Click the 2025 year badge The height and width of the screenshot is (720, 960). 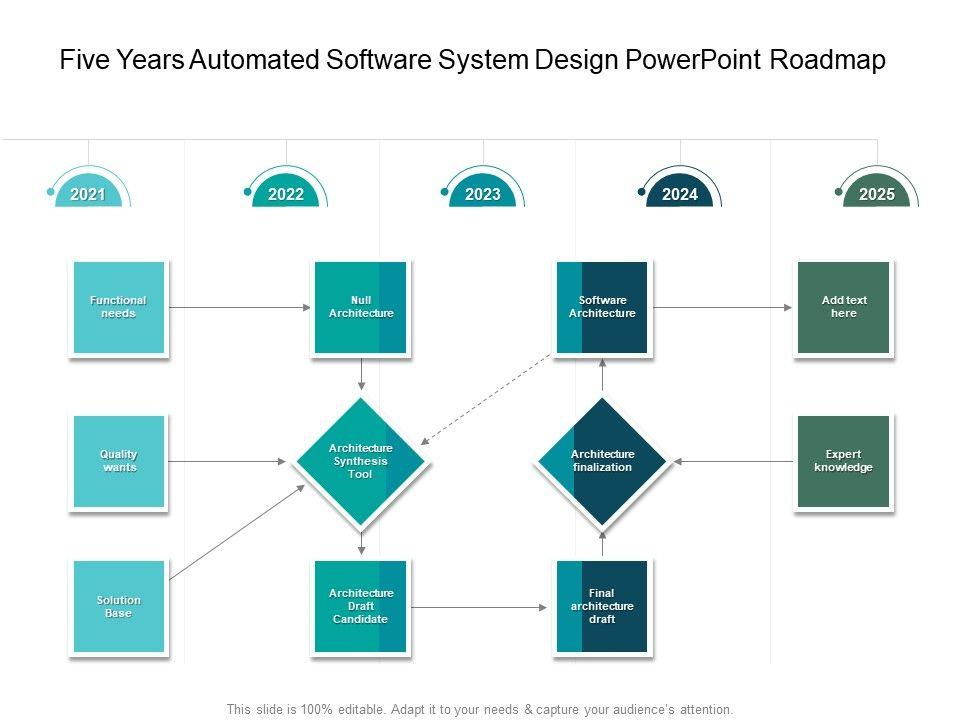pyautogui.click(x=876, y=194)
